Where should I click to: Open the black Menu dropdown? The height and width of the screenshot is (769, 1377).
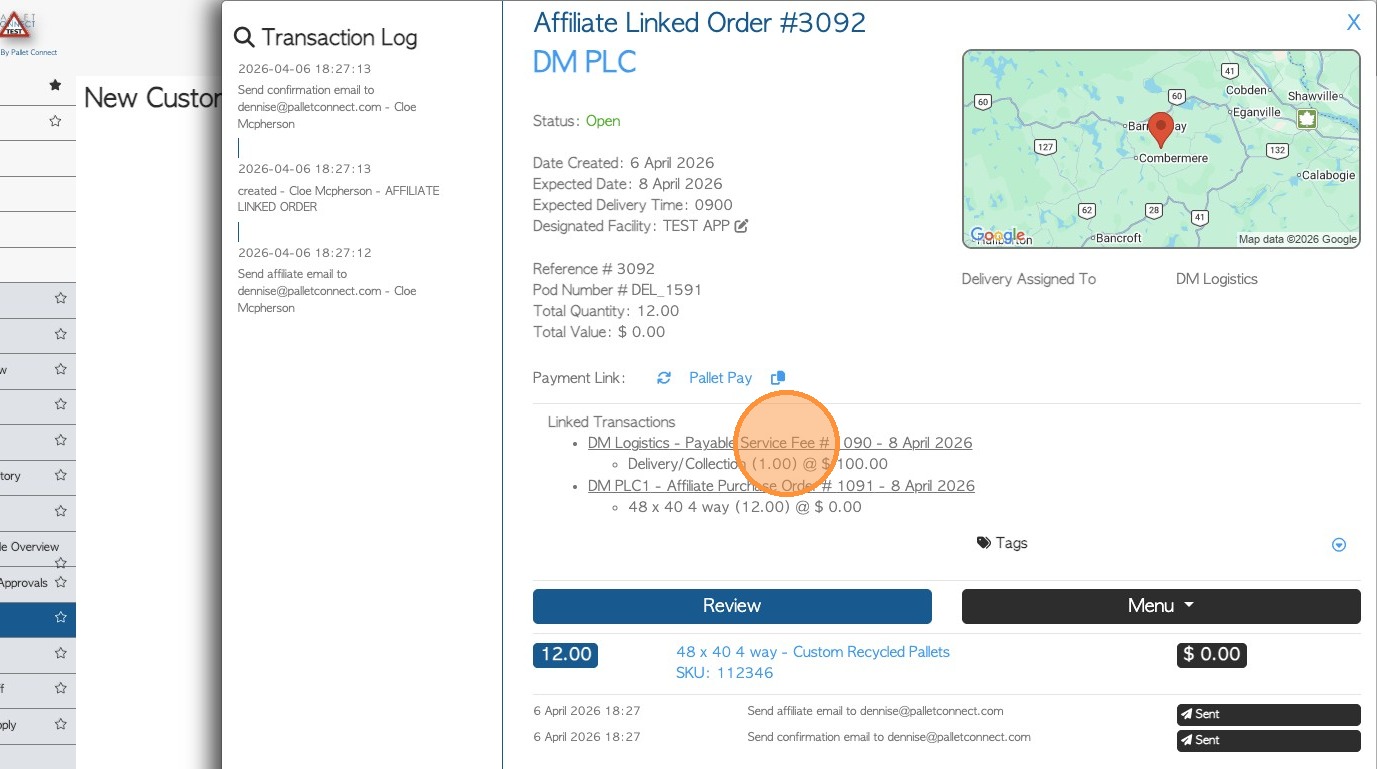(1160, 606)
